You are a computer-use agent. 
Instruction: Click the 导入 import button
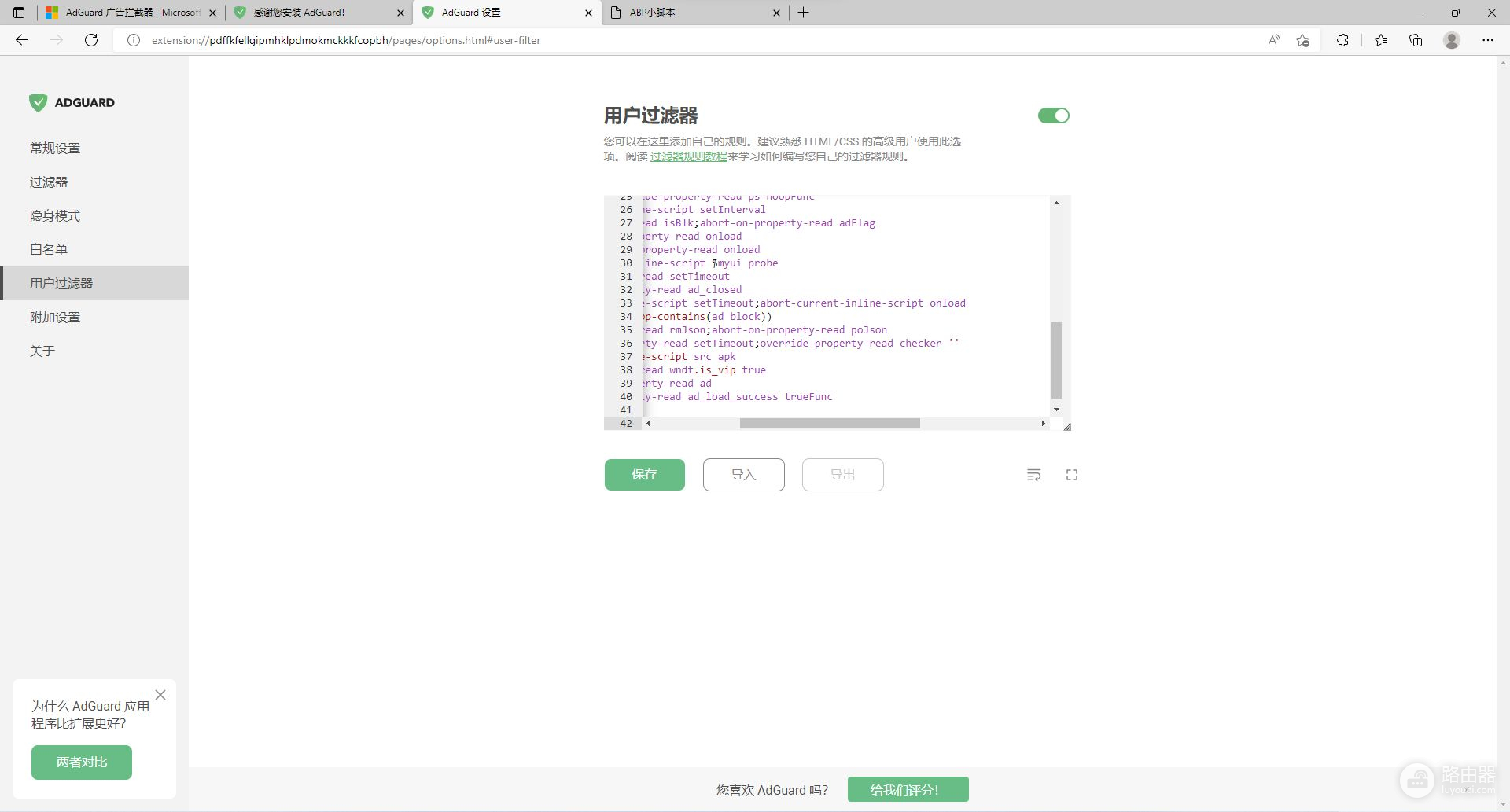pyautogui.click(x=743, y=475)
